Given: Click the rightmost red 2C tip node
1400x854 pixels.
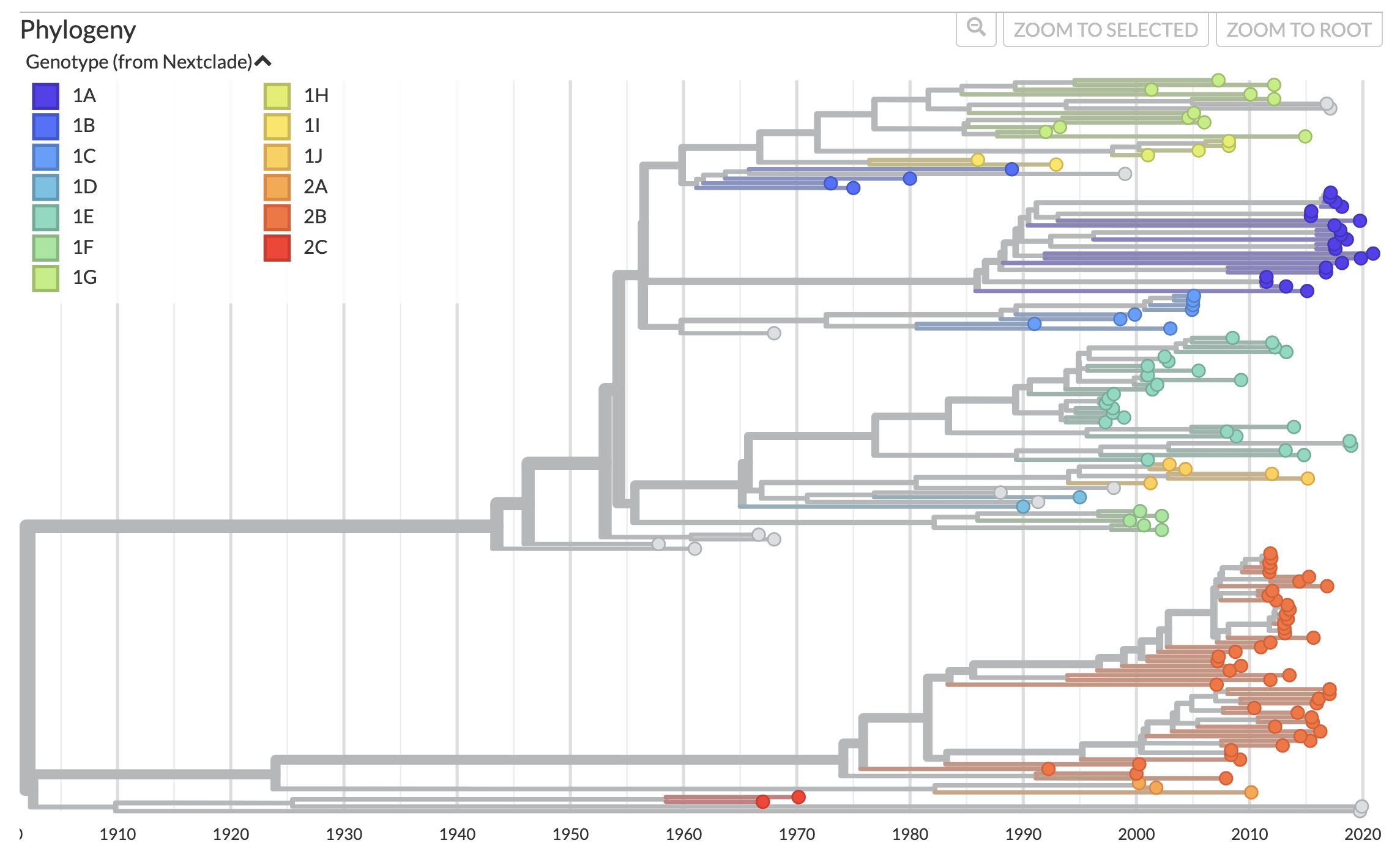Looking at the screenshot, I should (799, 796).
